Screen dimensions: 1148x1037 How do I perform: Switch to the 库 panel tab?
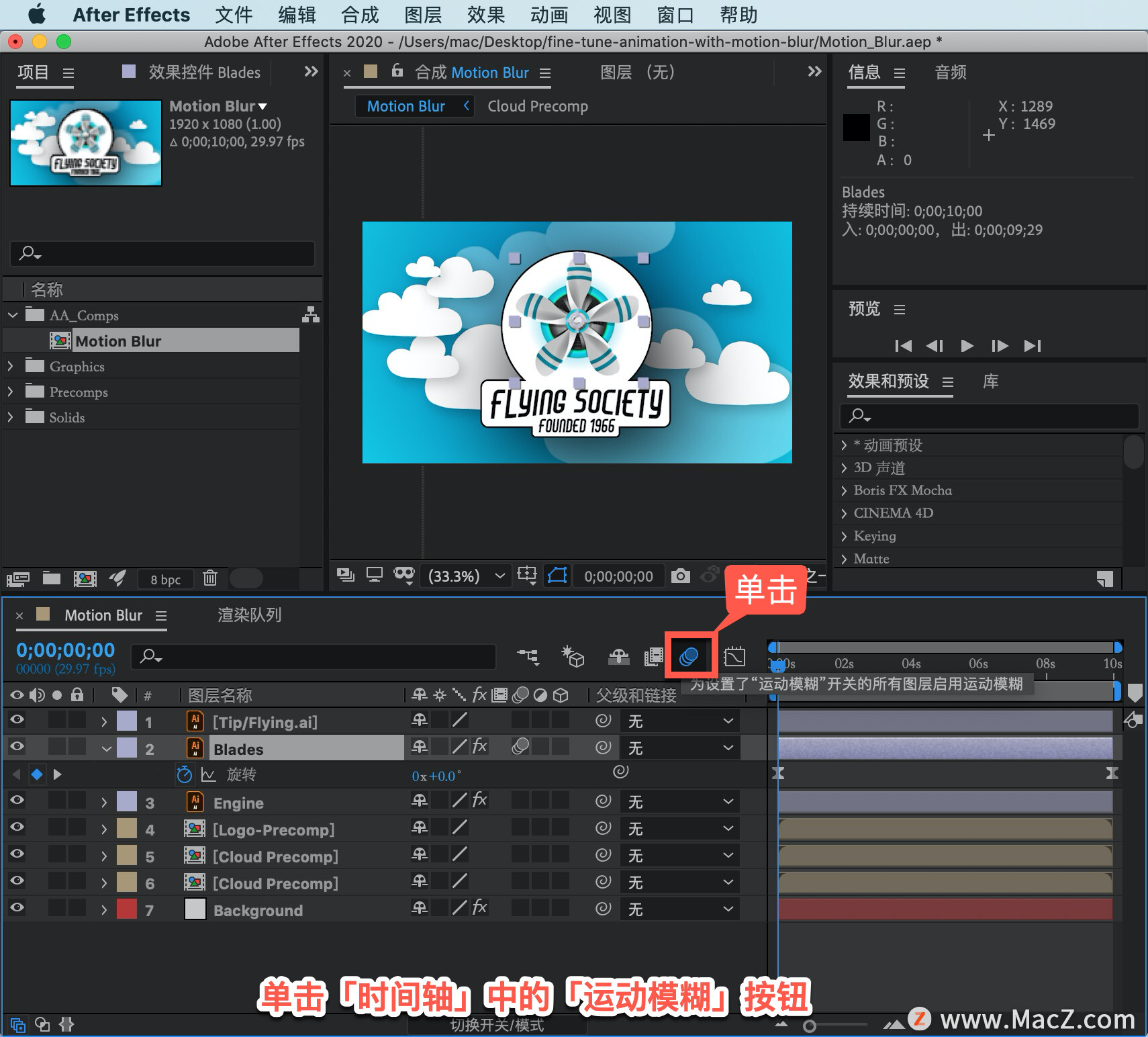(990, 381)
